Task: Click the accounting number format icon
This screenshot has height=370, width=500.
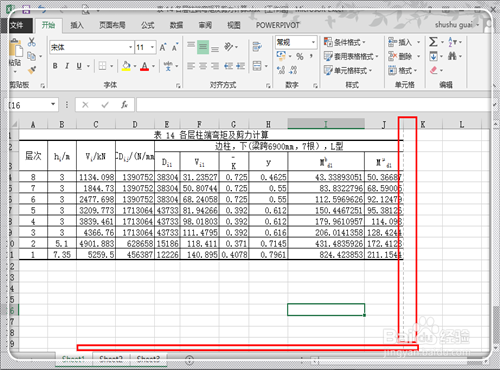Action: 281,56
